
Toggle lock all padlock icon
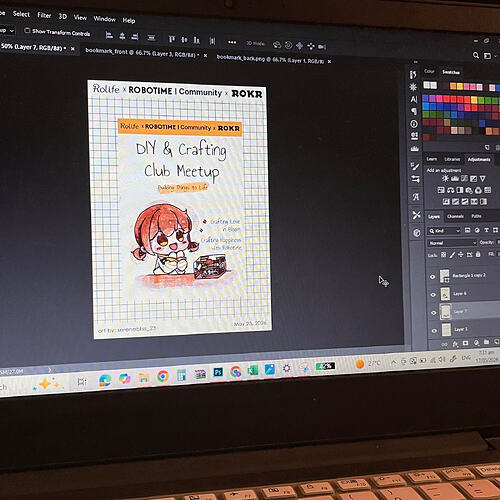click(478, 254)
